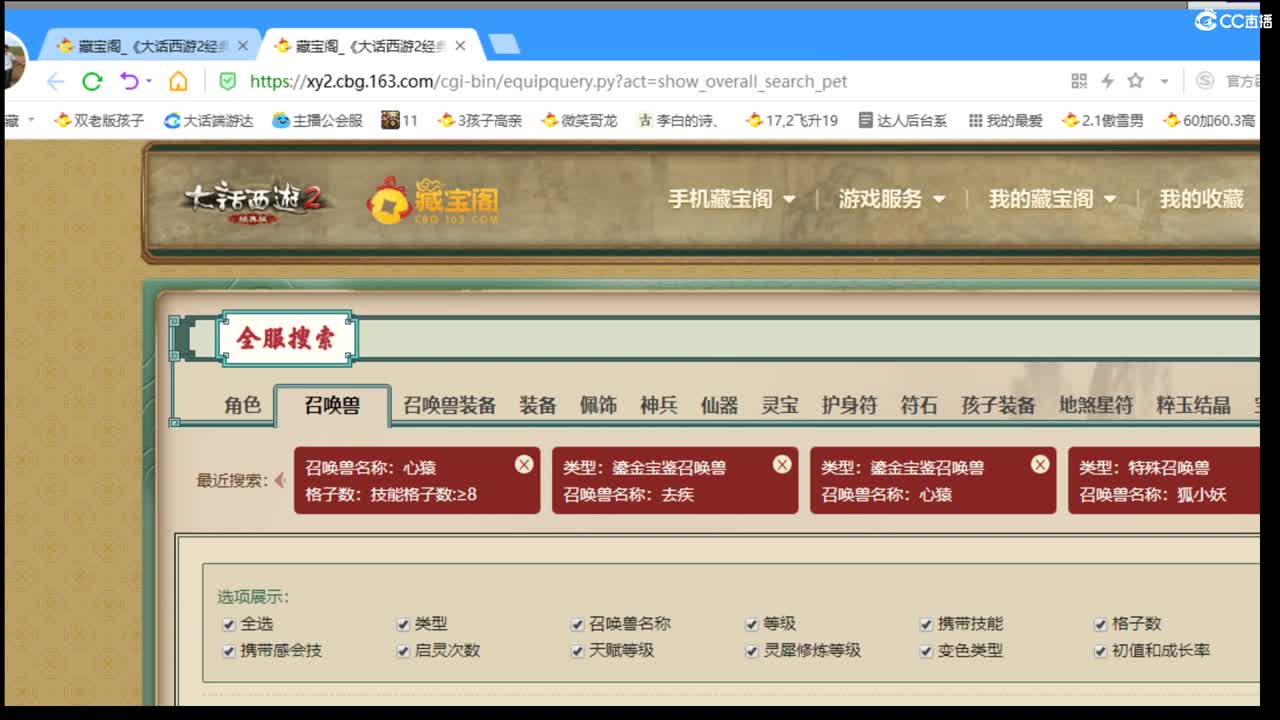This screenshot has height=720, width=1280.
Task: Click the green security shield icon
Action: [x=228, y=81]
